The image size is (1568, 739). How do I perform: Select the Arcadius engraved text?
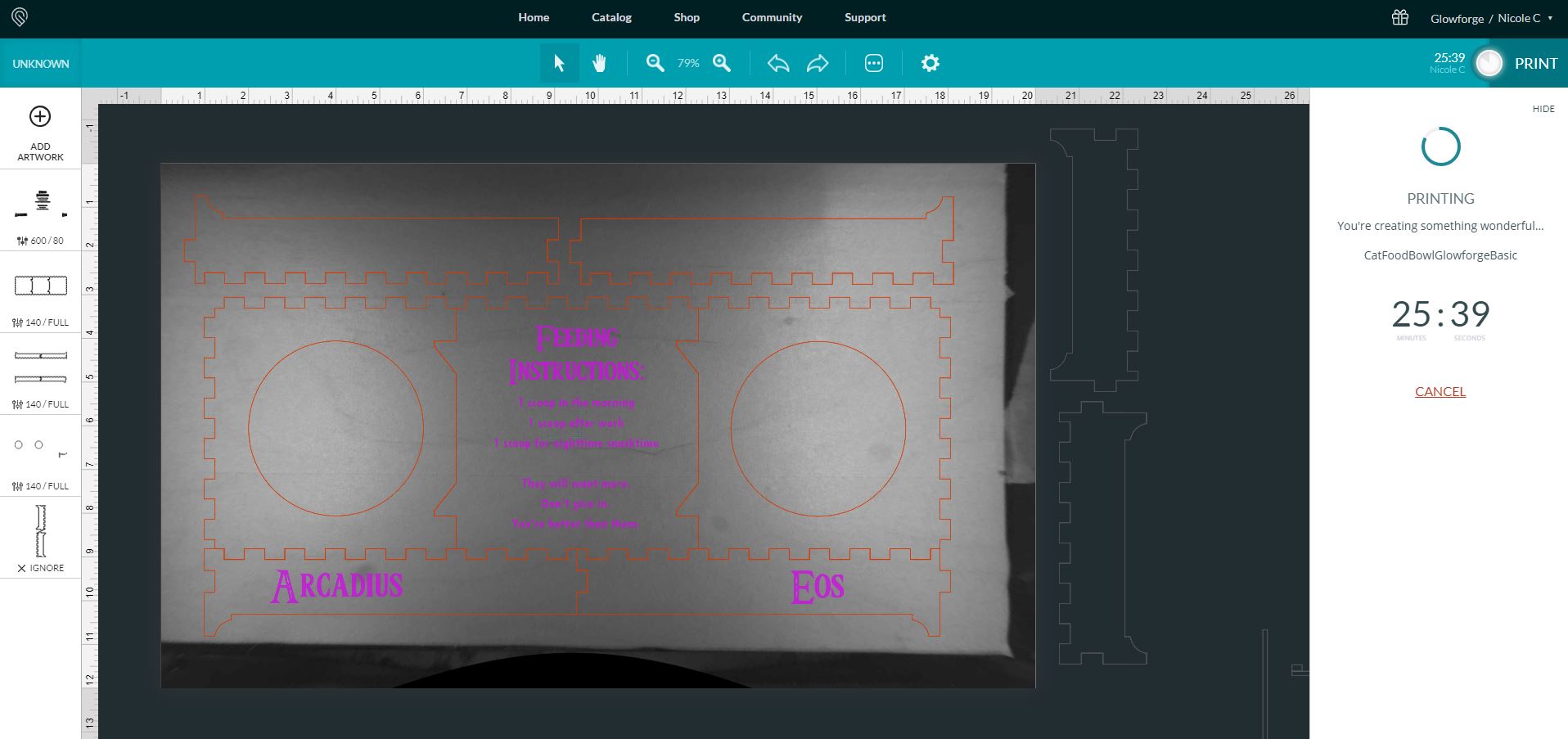click(336, 586)
